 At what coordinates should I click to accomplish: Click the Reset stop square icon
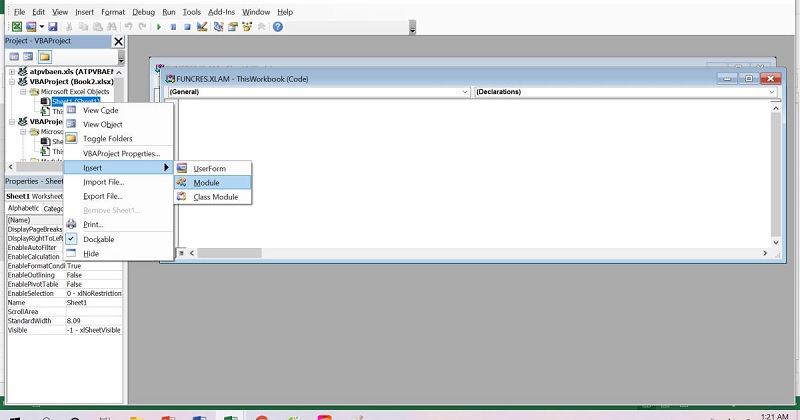[187, 27]
